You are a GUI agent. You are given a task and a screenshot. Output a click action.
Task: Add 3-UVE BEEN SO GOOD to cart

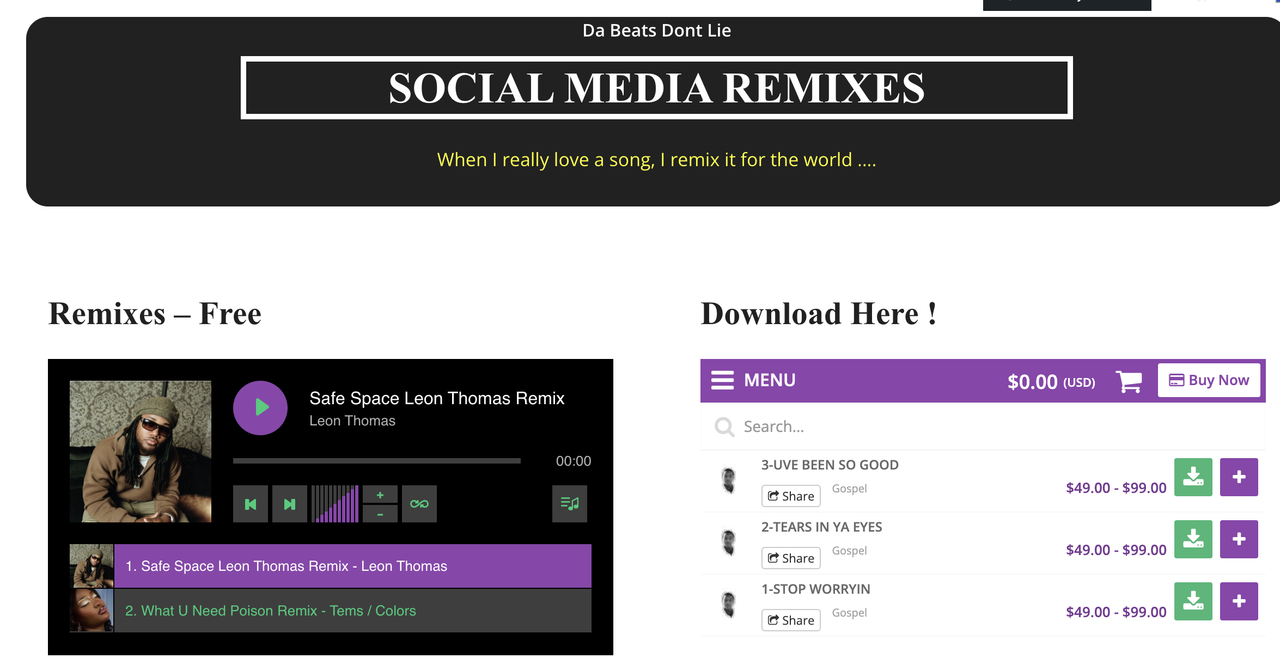pyautogui.click(x=1239, y=477)
